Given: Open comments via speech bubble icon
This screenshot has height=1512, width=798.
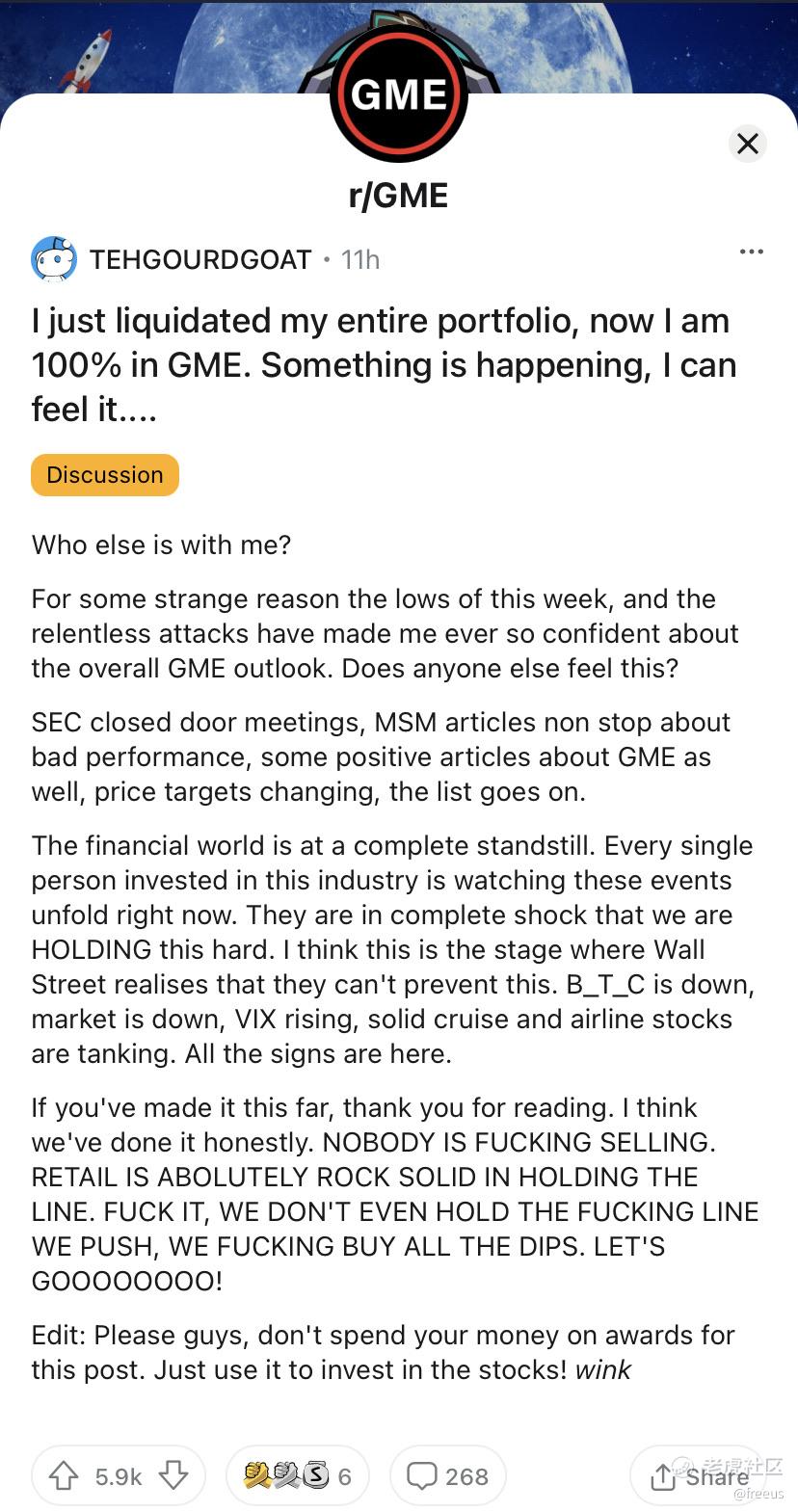Looking at the screenshot, I should click(x=421, y=1475).
